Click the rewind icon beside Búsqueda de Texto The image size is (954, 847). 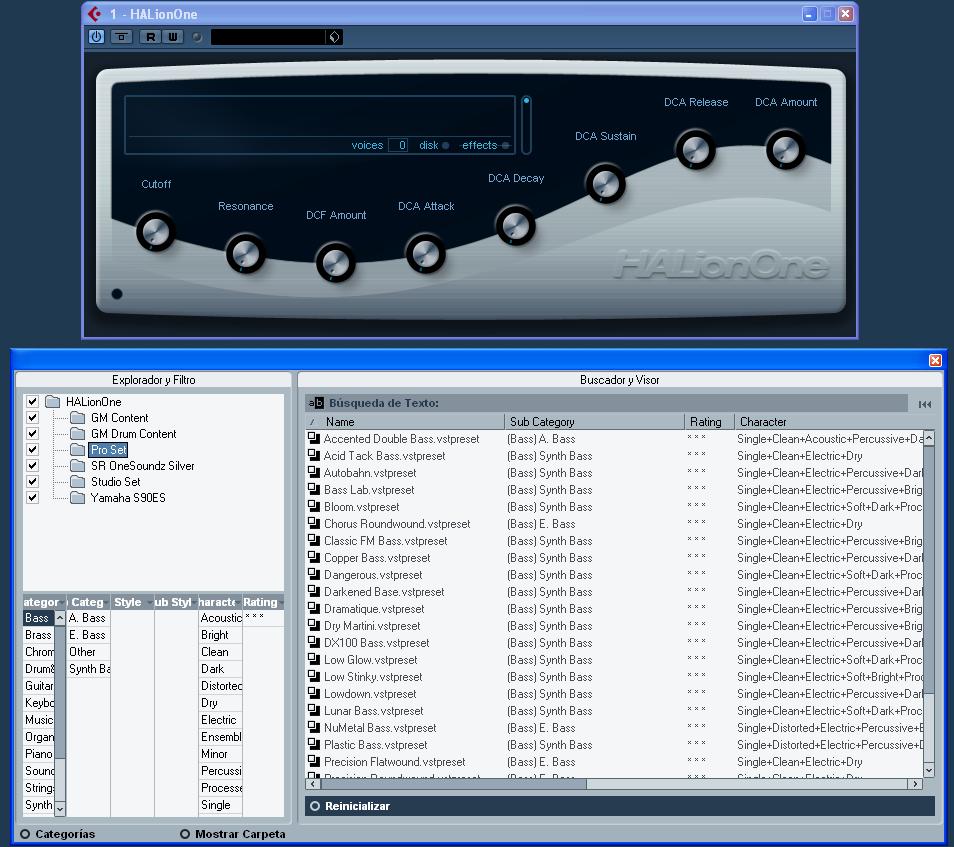925,404
